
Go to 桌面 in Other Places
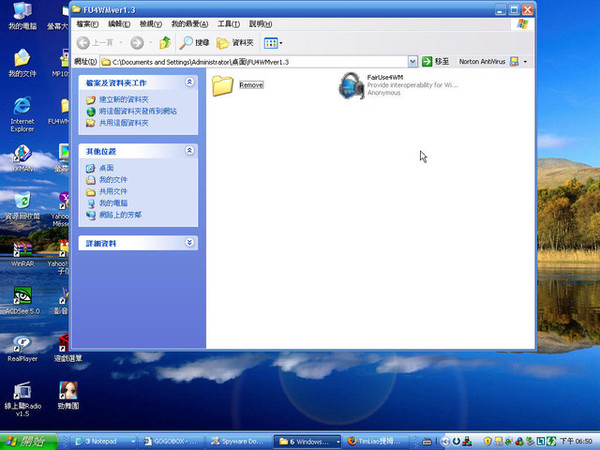tap(106, 168)
